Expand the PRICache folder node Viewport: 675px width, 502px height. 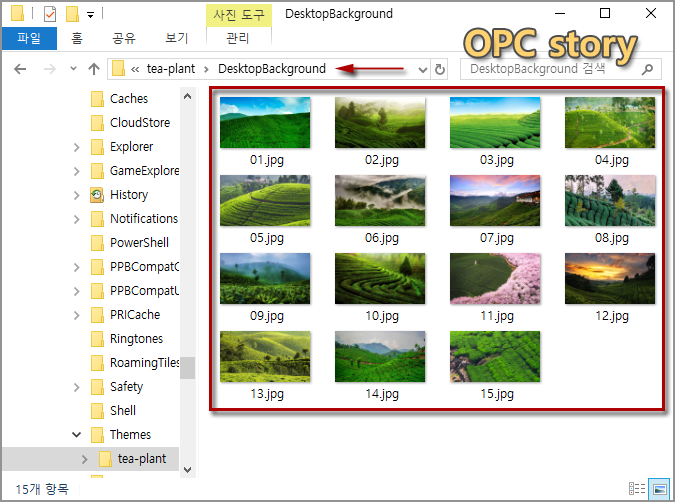[77, 316]
